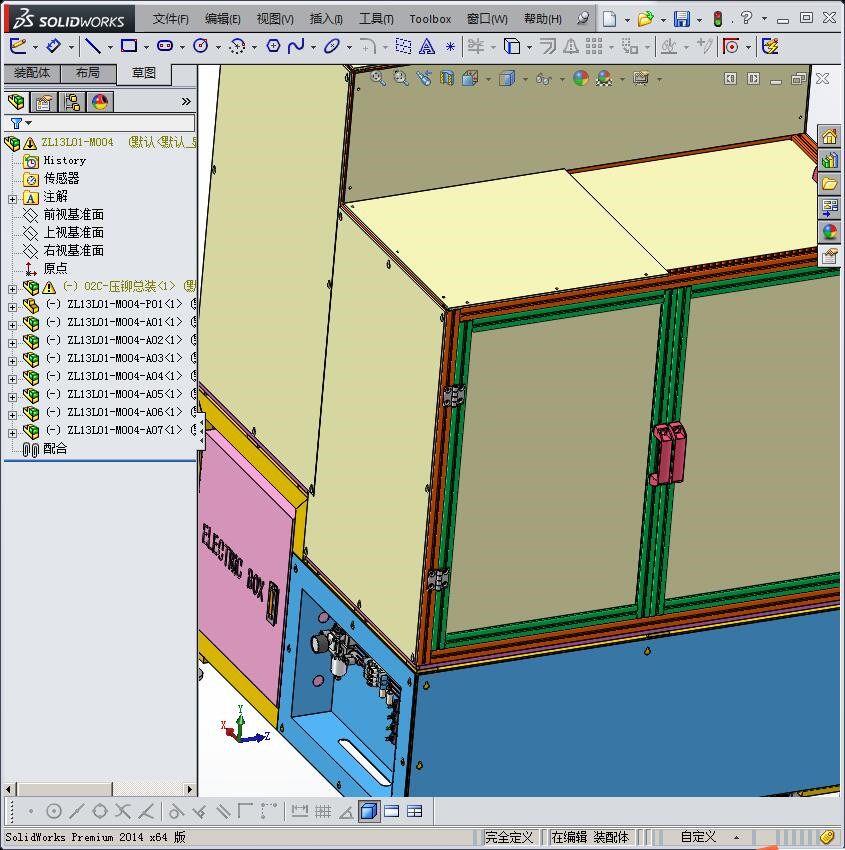Viewport: 845px width, 850px height.
Task: Click the right arrow of panel scrollbar
Action: [189, 789]
